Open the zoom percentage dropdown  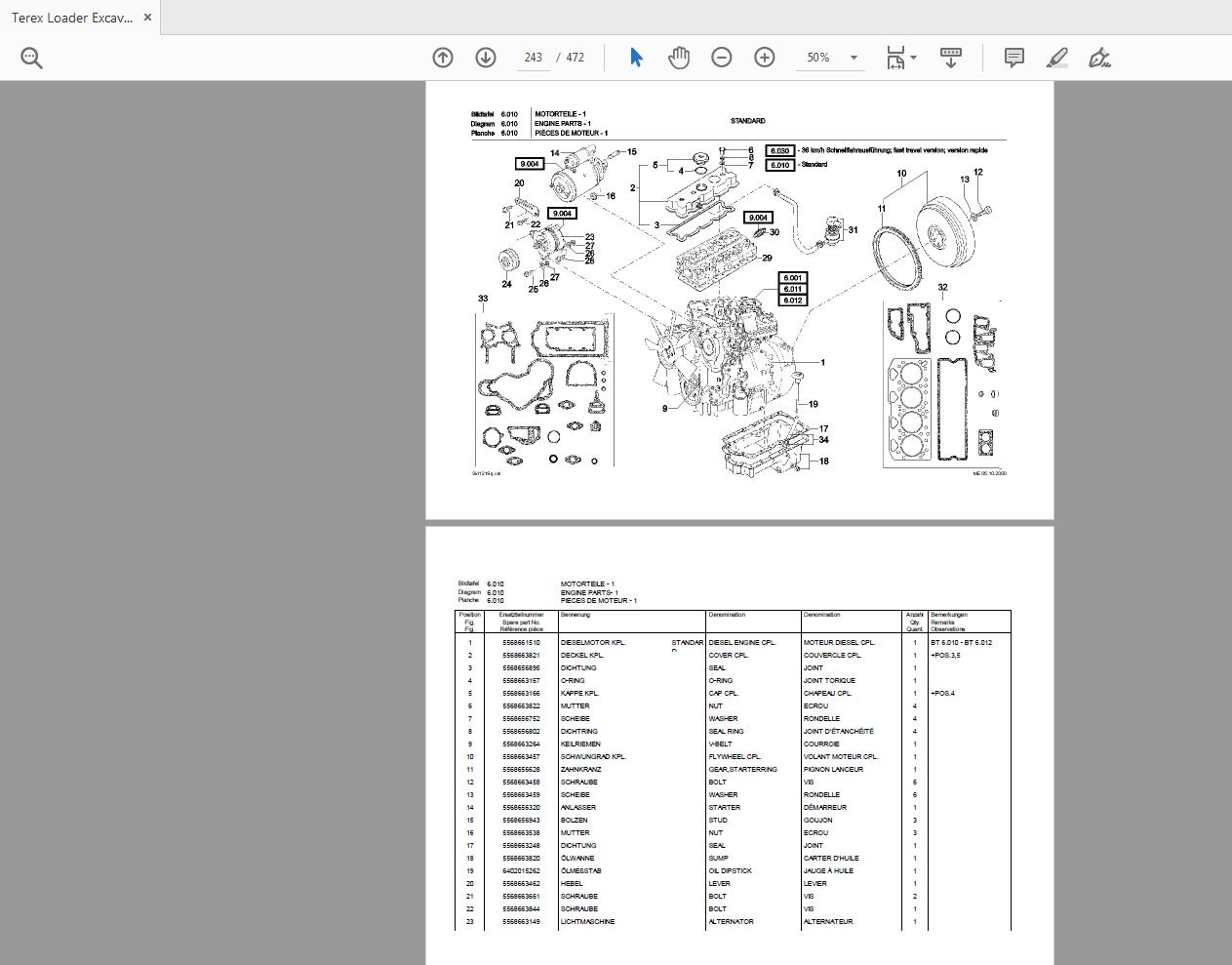(854, 58)
